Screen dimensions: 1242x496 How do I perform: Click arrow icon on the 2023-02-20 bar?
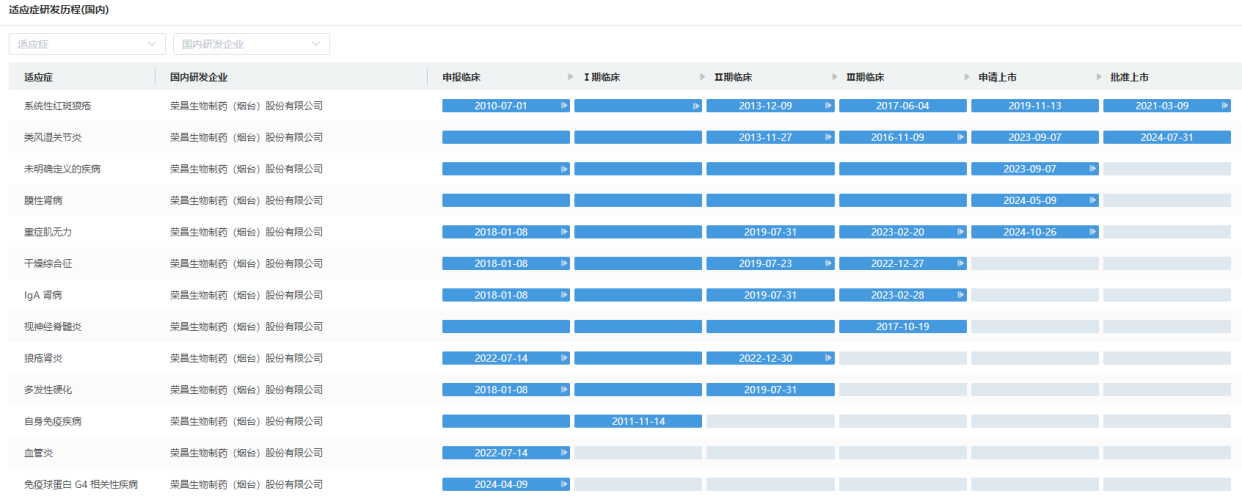[960, 232]
